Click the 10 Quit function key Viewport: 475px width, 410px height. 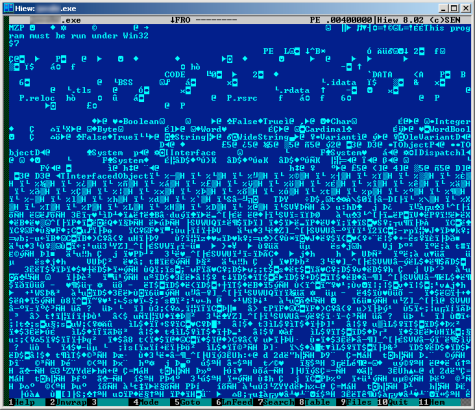coord(397,402)
